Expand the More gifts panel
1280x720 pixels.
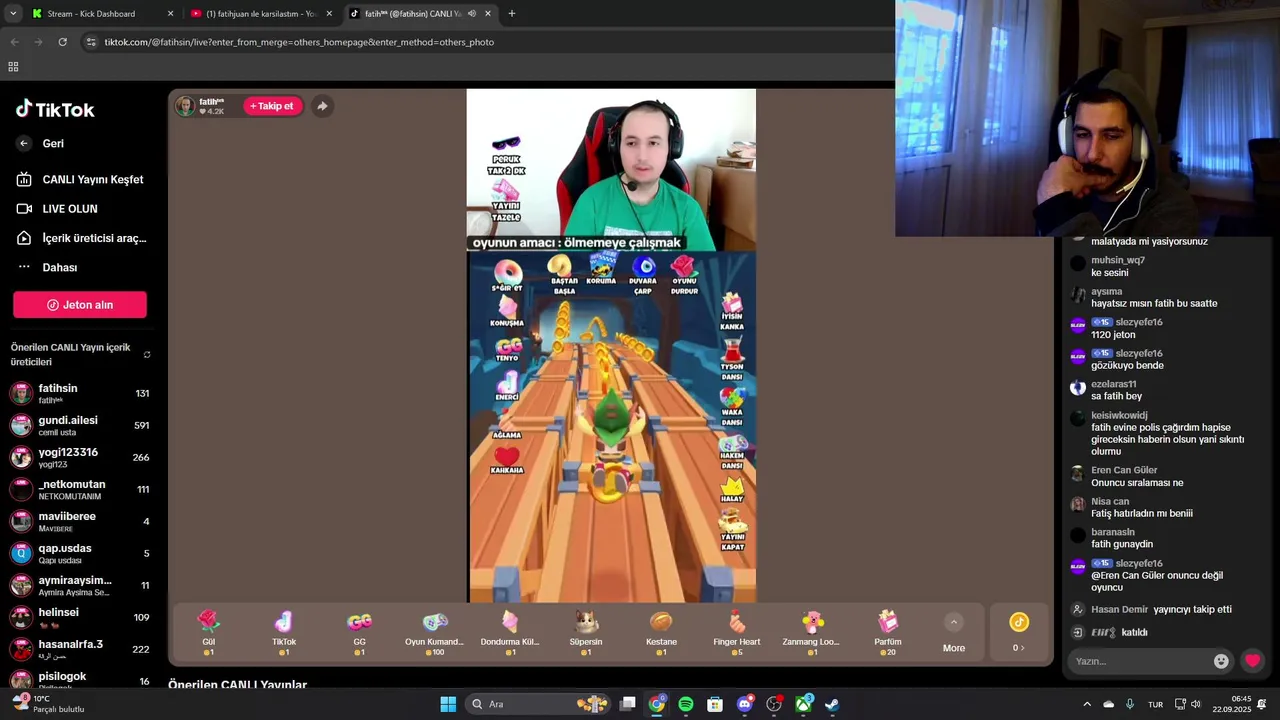click(954, 634)
